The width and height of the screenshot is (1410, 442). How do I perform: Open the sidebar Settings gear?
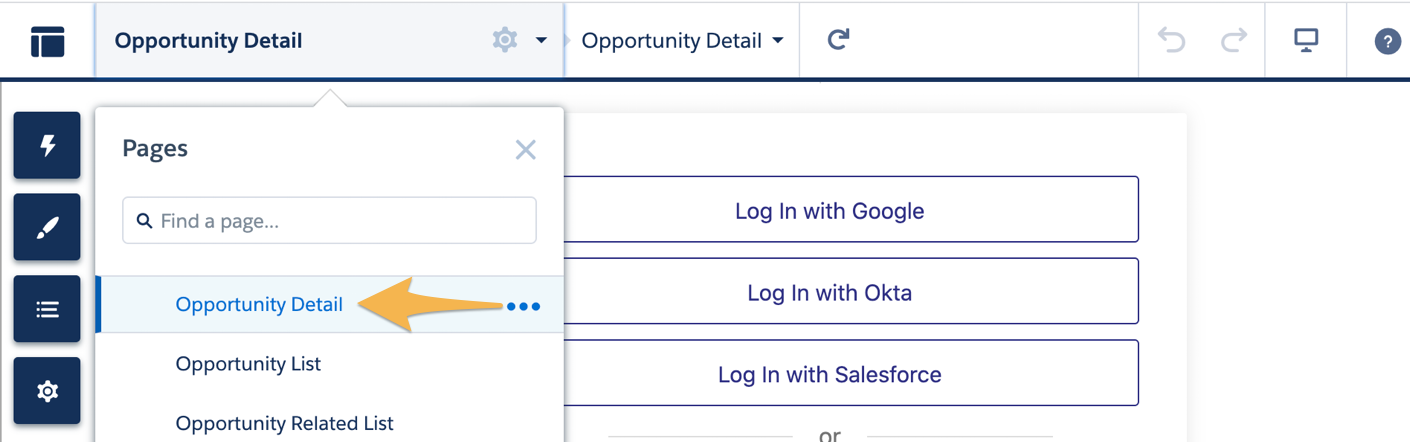[x=47, y=391]
